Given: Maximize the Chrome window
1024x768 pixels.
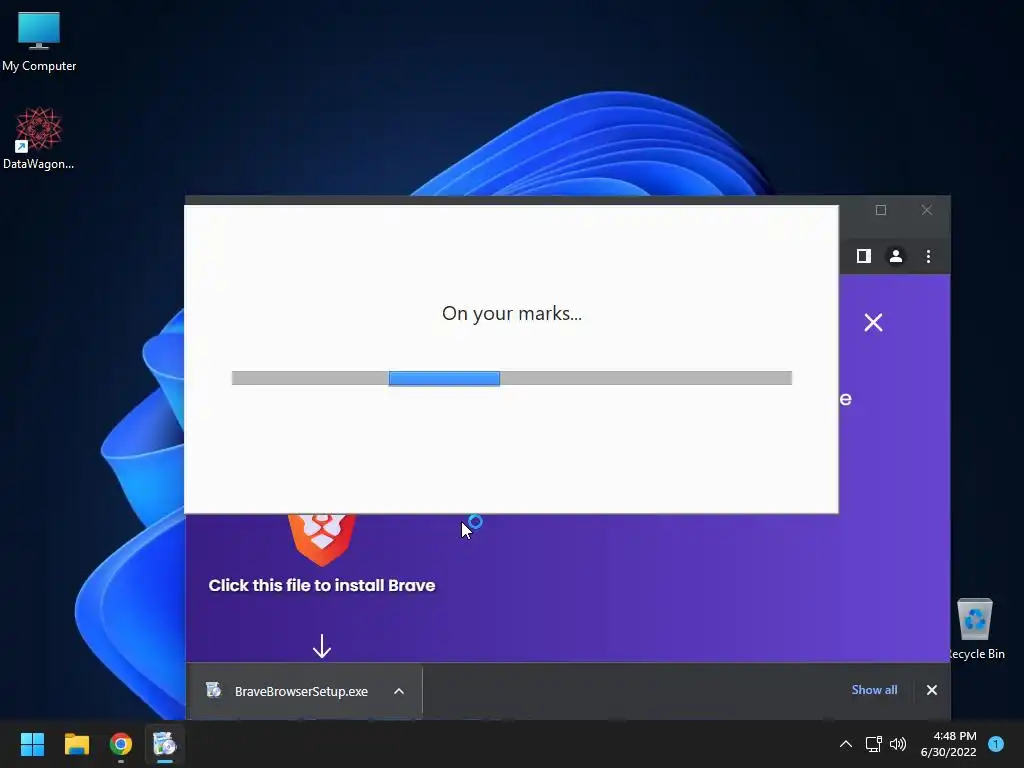Looking at the screenshot, I should 881,210.
